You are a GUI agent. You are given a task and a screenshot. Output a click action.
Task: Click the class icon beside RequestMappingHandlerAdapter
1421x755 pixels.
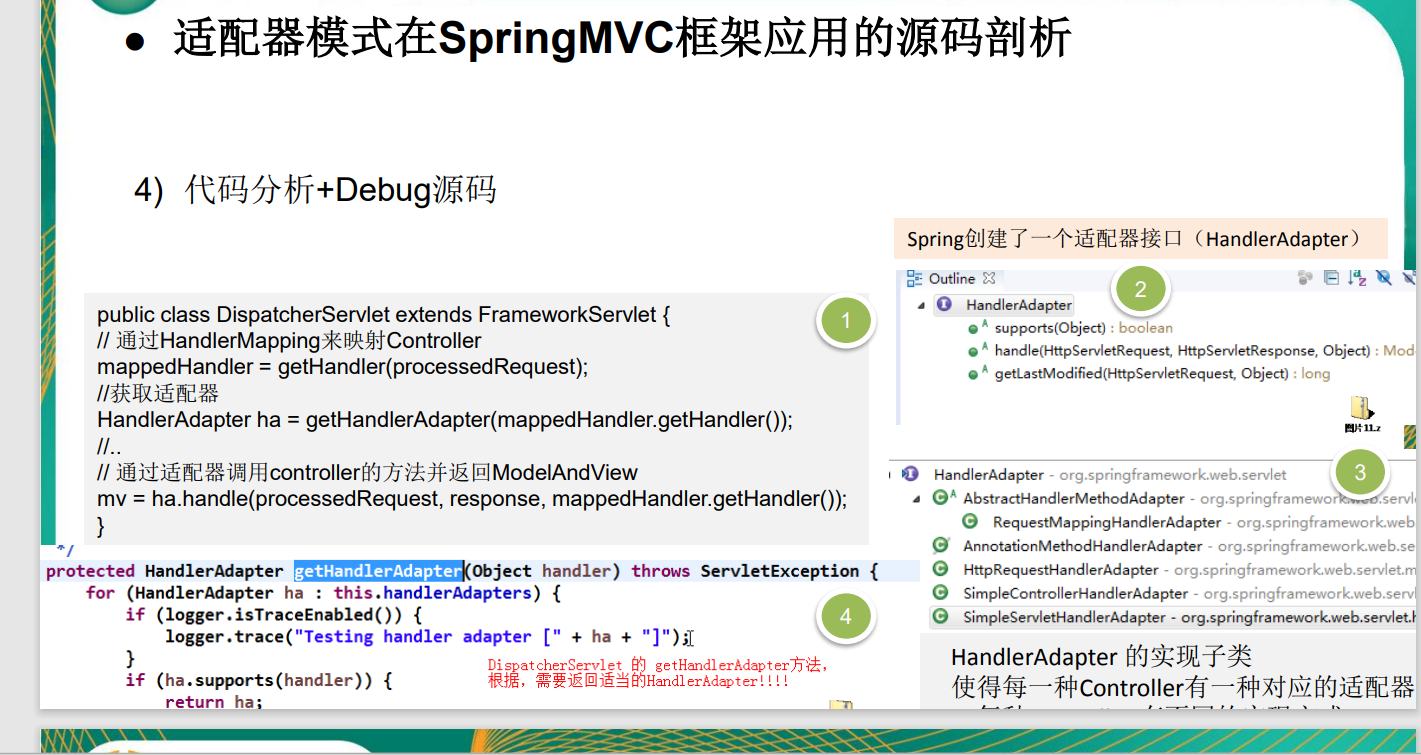[x=969, y=522]
